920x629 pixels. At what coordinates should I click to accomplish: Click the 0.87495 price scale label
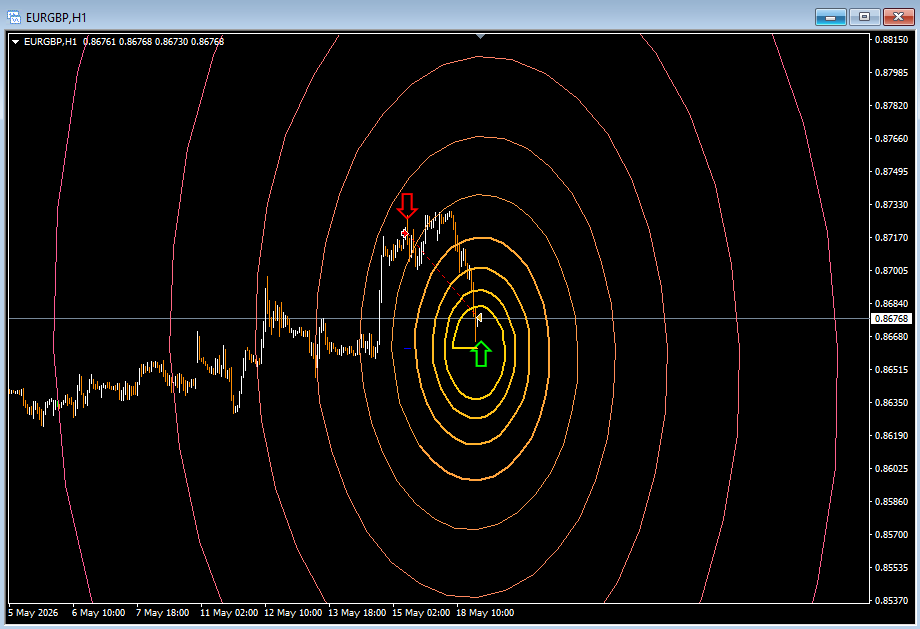point(891,172)
